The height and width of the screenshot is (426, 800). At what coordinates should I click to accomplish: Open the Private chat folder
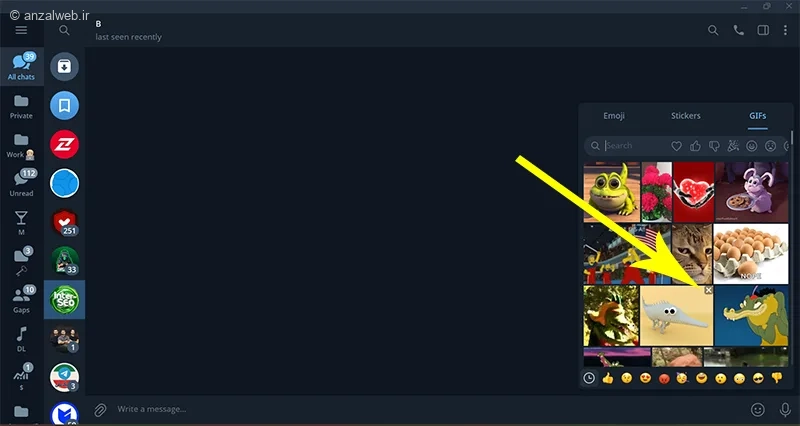click(x=21, y=107)
